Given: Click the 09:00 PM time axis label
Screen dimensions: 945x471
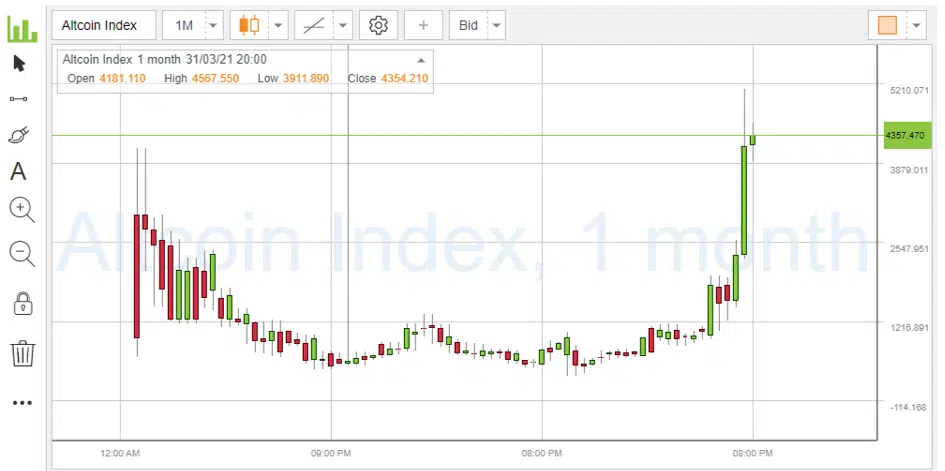Looking at the screenshot, I should (x=331, y=453).
